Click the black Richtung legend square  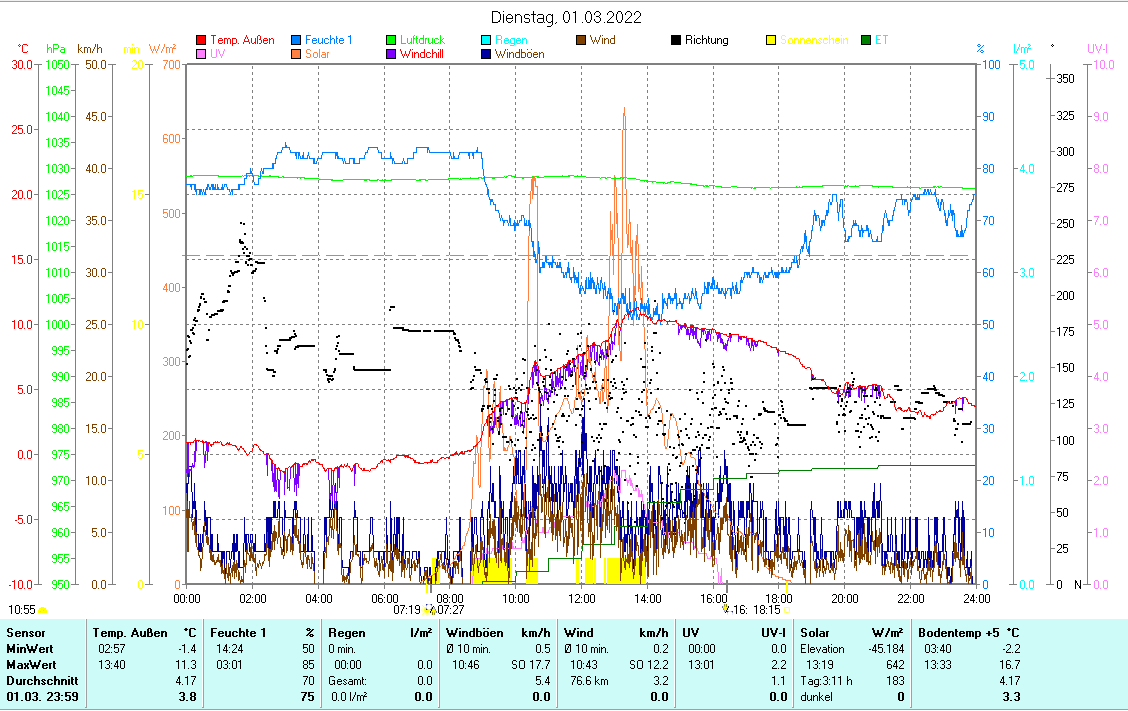tap(676, 40)
